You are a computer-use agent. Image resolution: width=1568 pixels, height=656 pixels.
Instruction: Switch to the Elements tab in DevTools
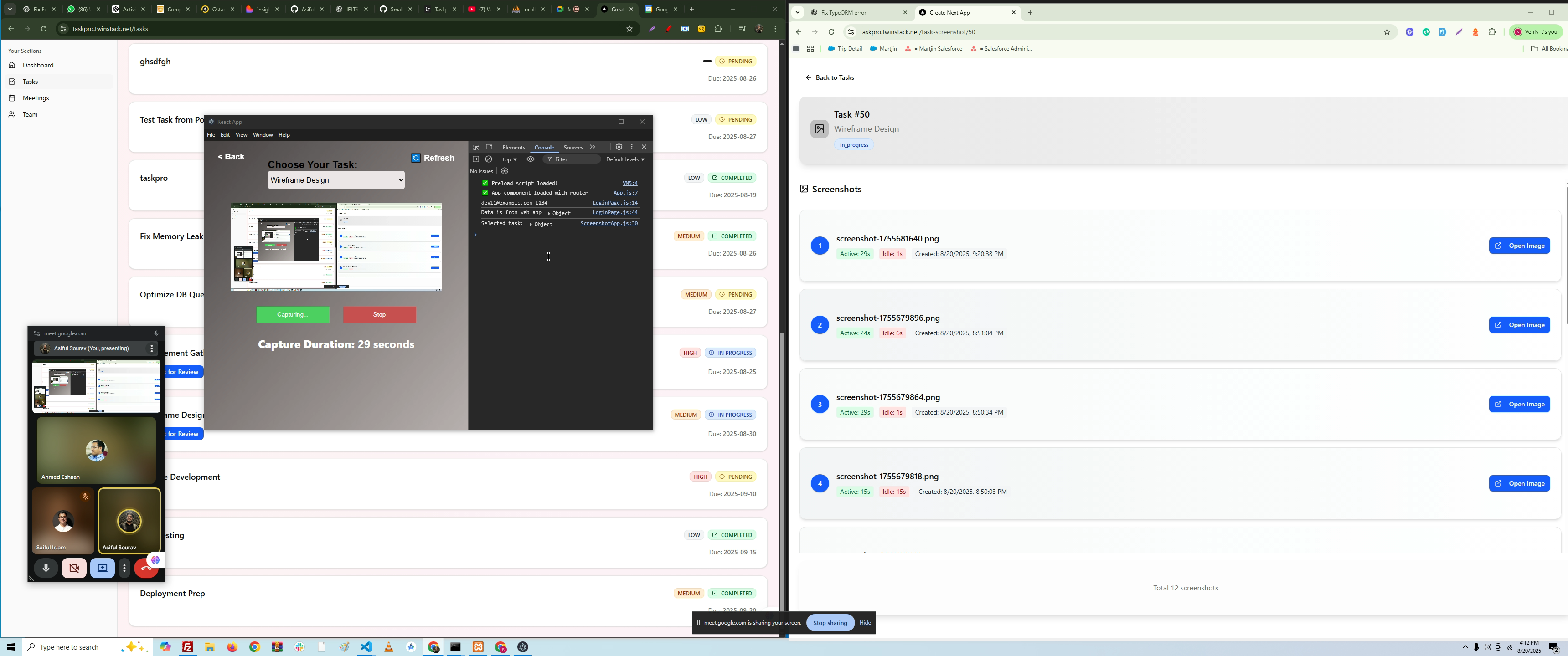coord(514,148)
